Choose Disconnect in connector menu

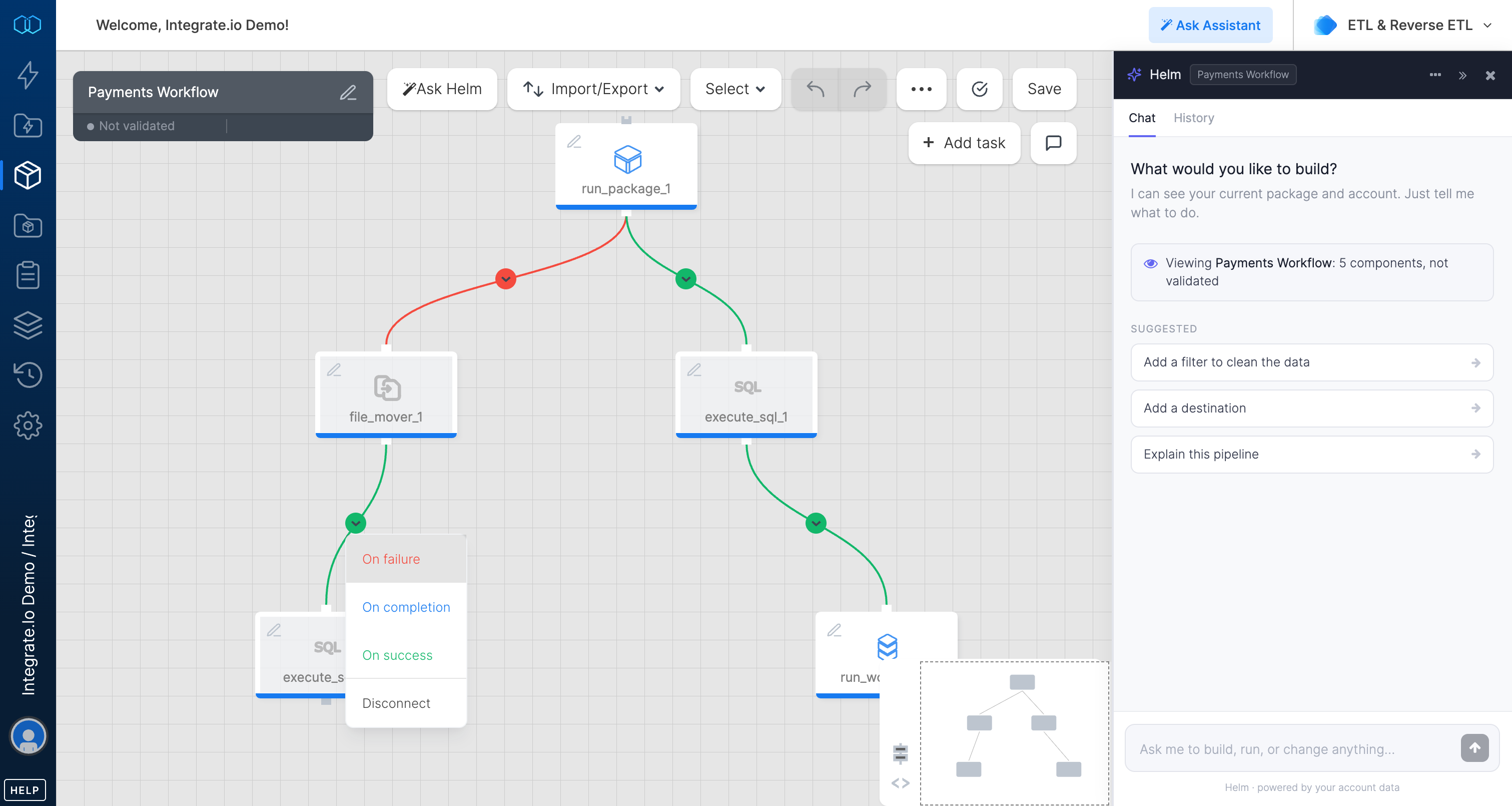[406, 703]
